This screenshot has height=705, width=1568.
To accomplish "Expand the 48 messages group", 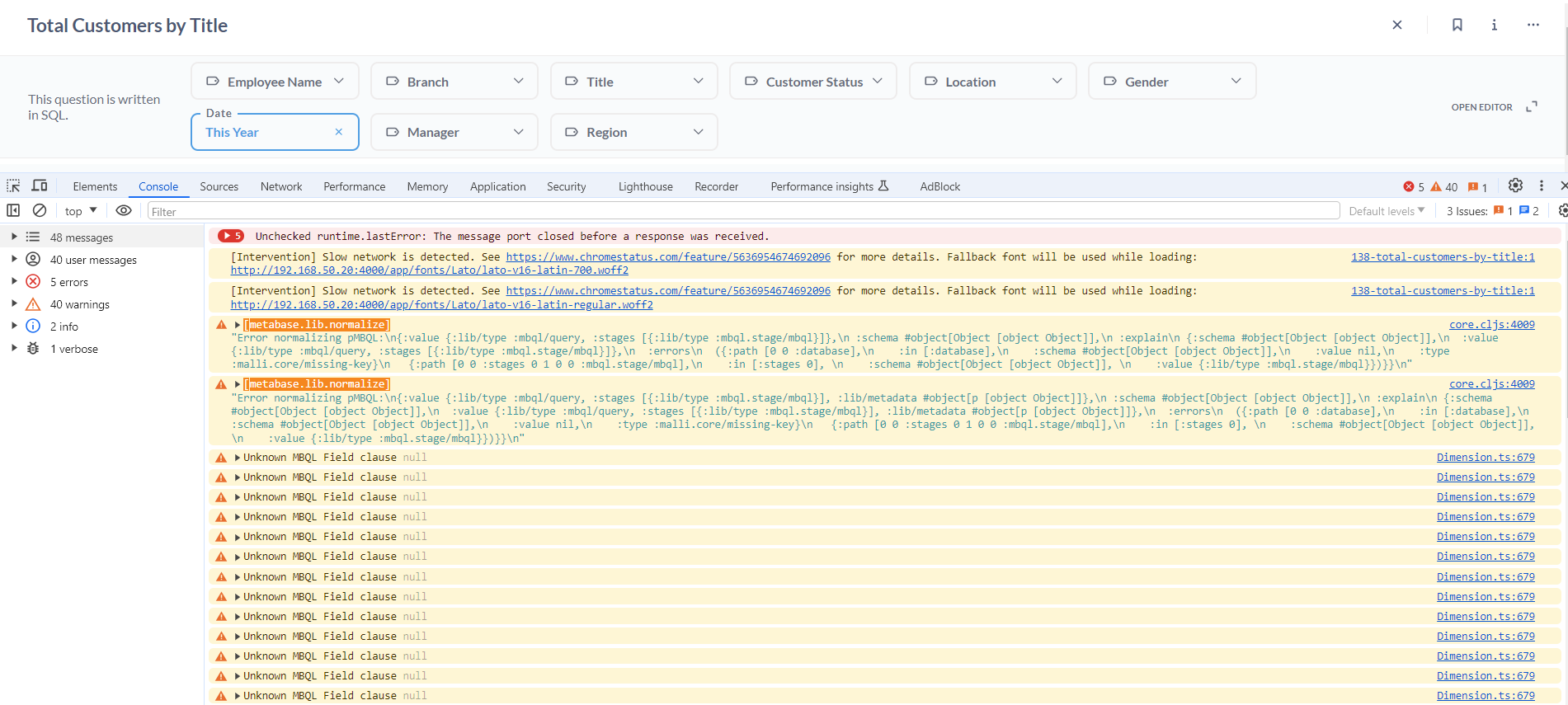I will click(14, 237).
